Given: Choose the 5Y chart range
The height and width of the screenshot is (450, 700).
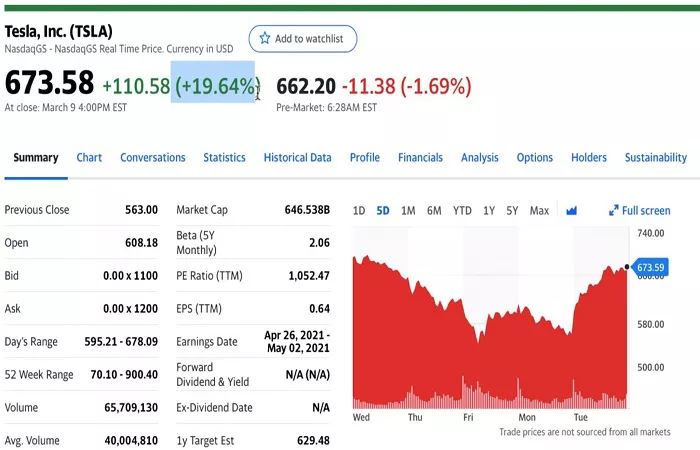Looking at the screenshot, I should click(512, 211).
